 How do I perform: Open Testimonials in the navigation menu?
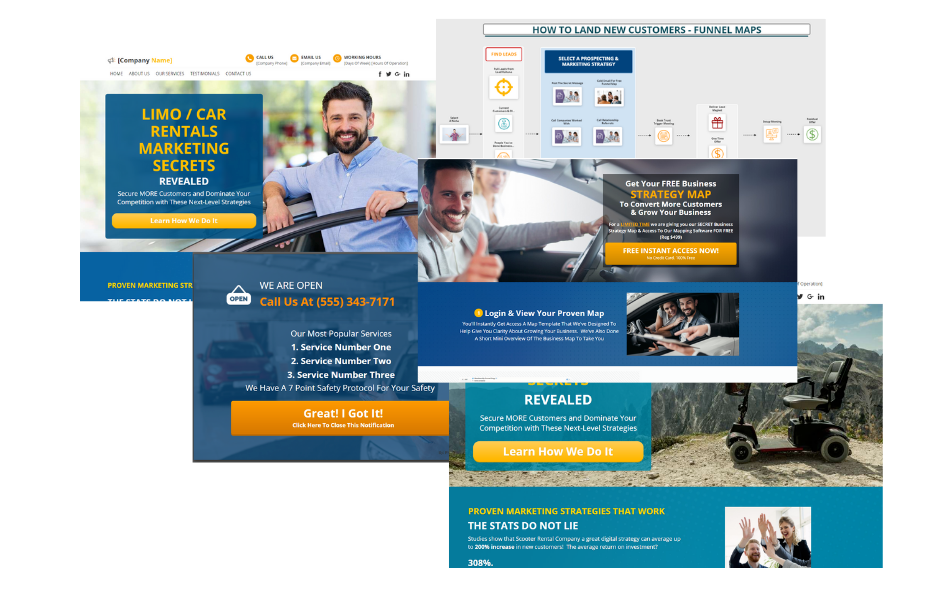pyautogui.click(x=205, y=74)
